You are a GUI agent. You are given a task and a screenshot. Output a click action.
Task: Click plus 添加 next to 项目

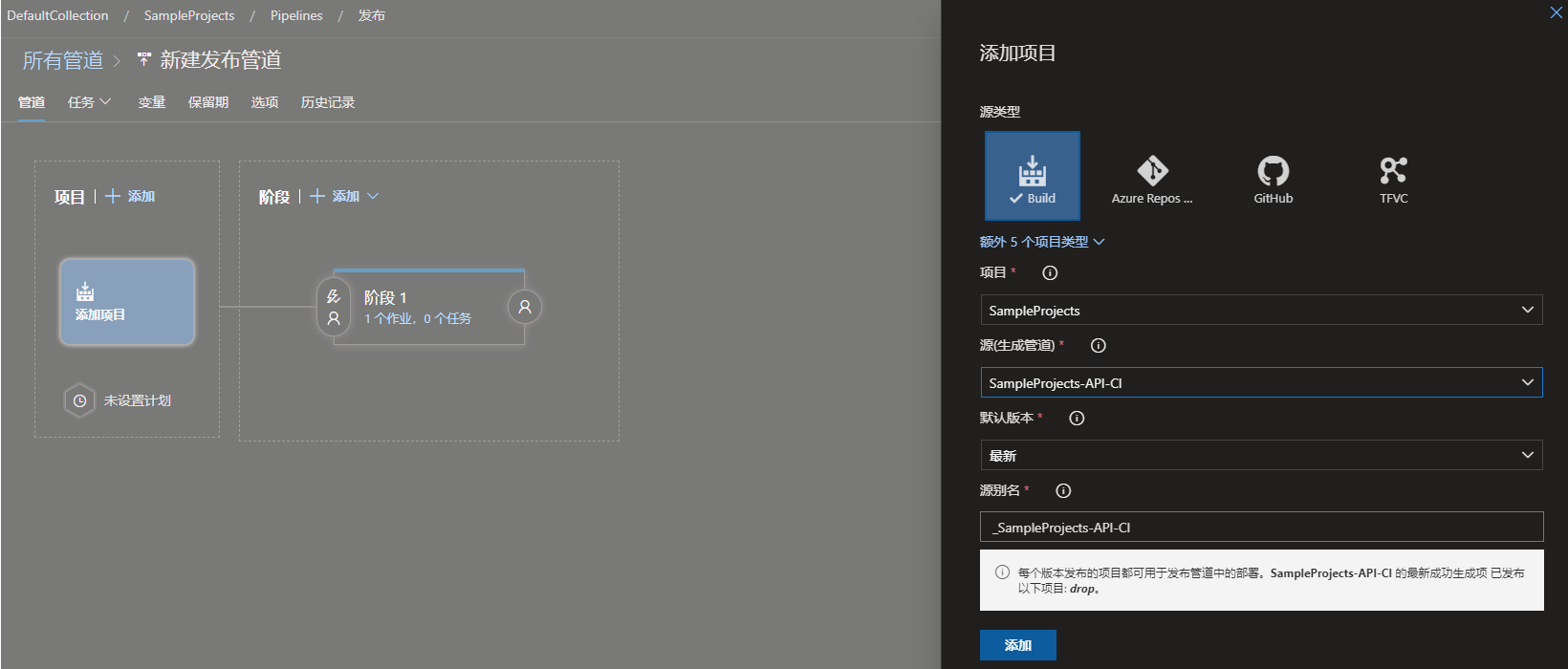coord(130,196)
